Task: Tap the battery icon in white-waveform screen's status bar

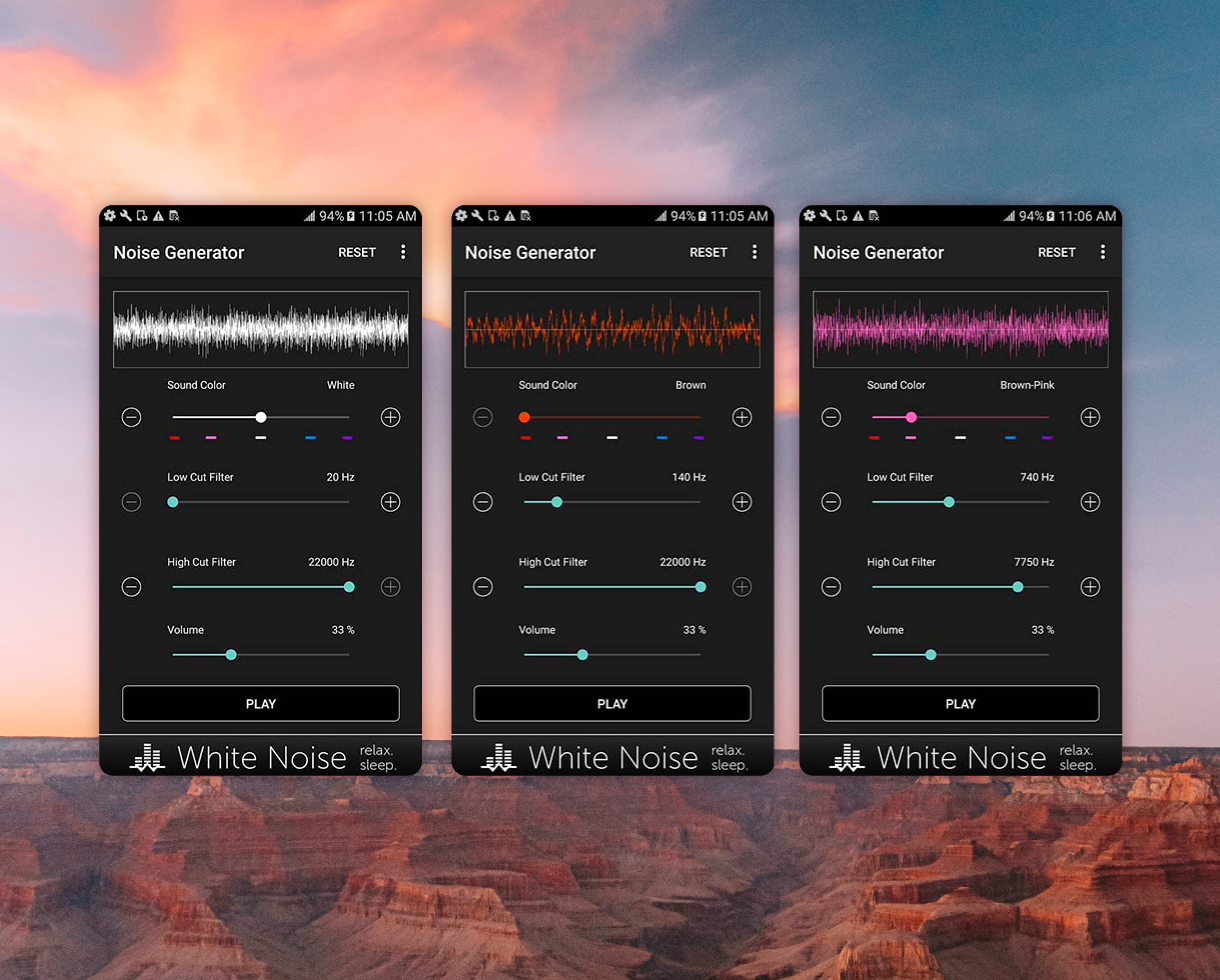Action: pyautogui.click(x=351, y=216)
